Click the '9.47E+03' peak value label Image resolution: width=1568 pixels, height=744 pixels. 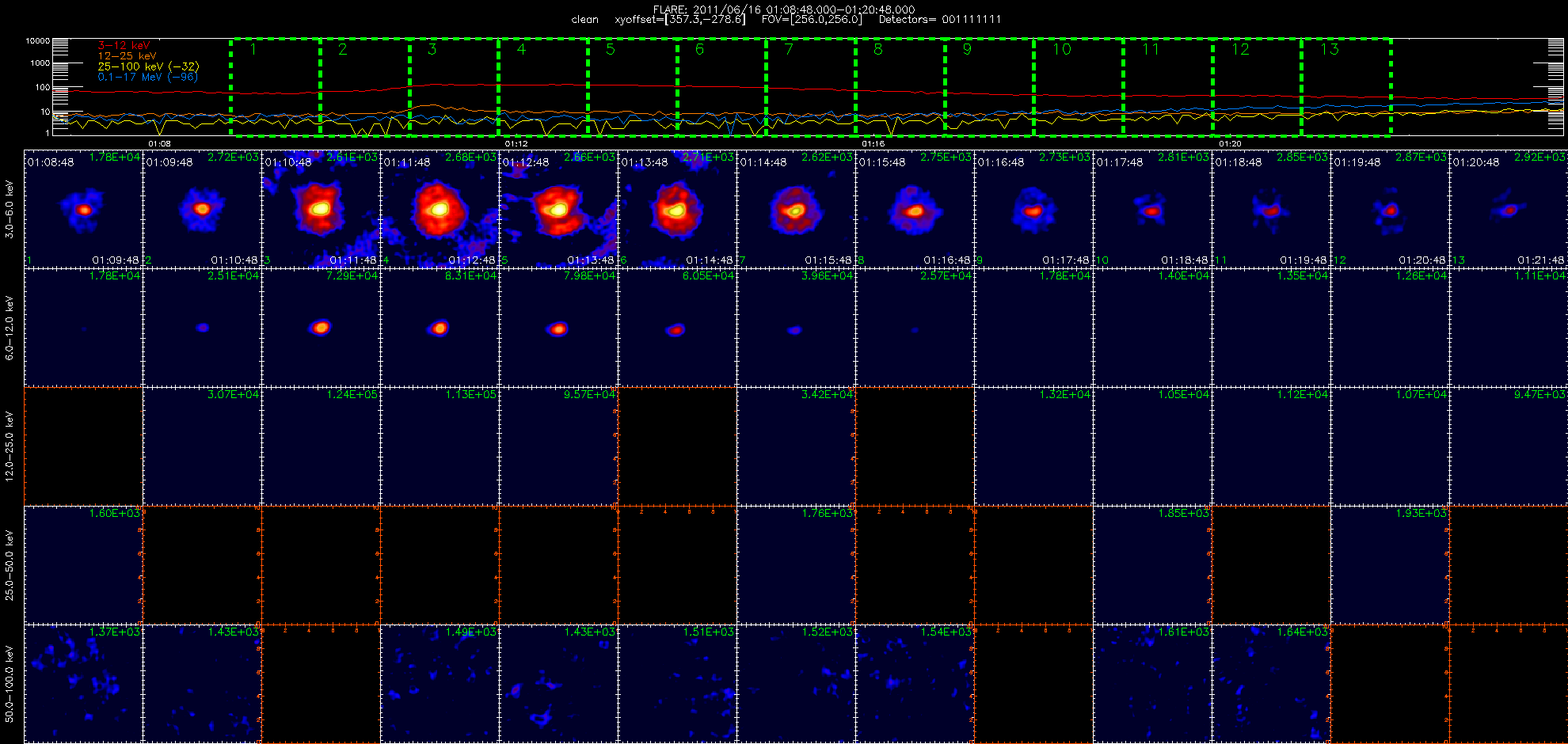point(1539,394)
